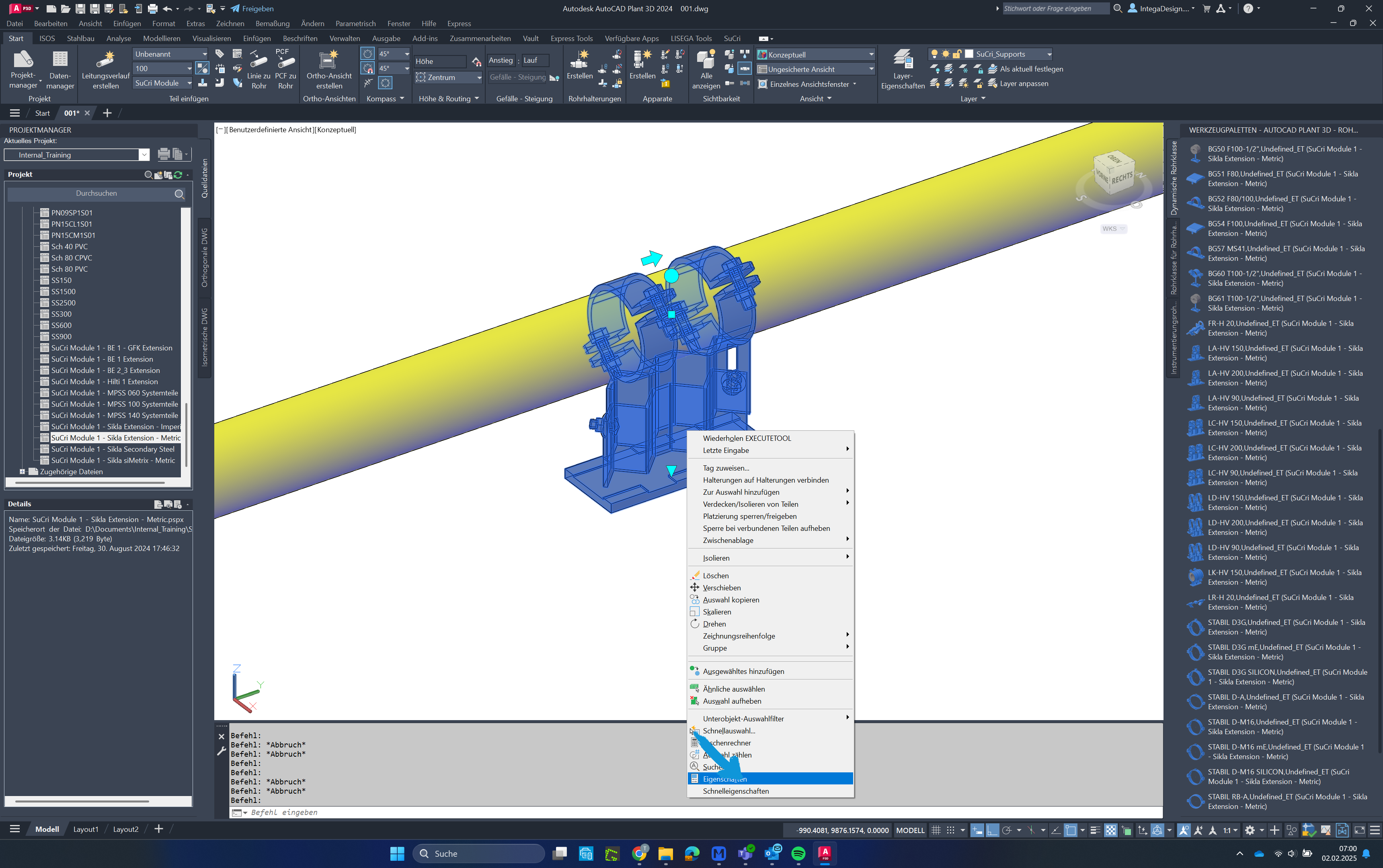Viewport: 1383px width, 868px height.
Task: Switch to the Stahlbau ribbon tab
Action: (x=80, y=39)
